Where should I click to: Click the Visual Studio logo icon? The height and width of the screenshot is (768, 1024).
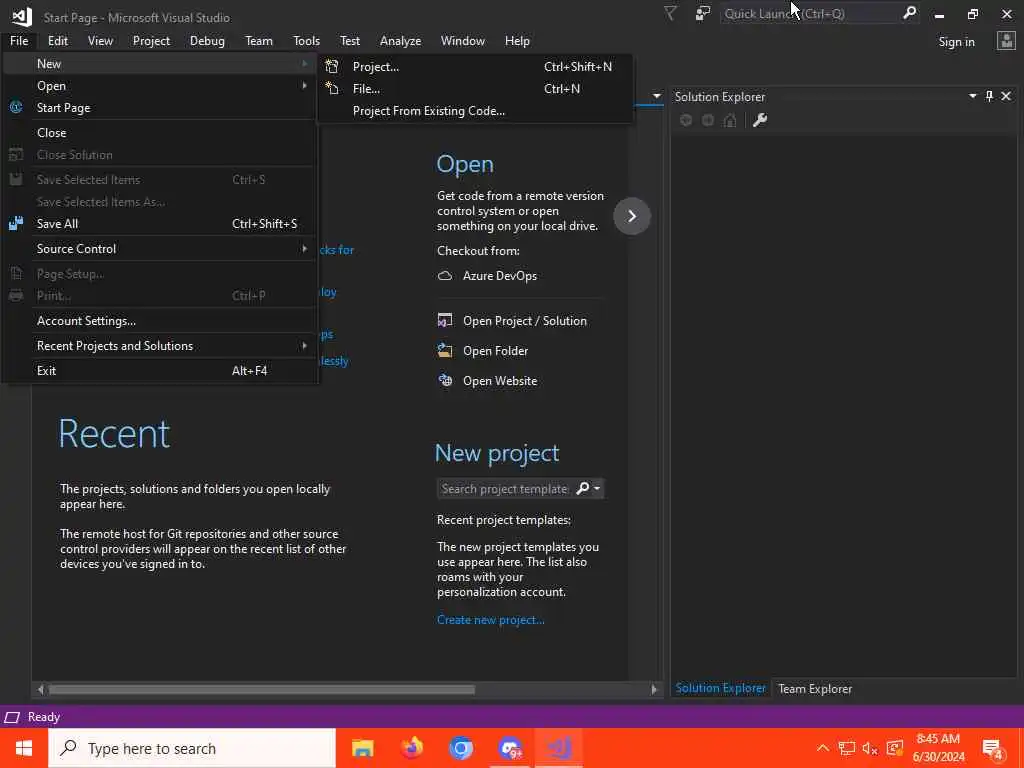point(22,16)
